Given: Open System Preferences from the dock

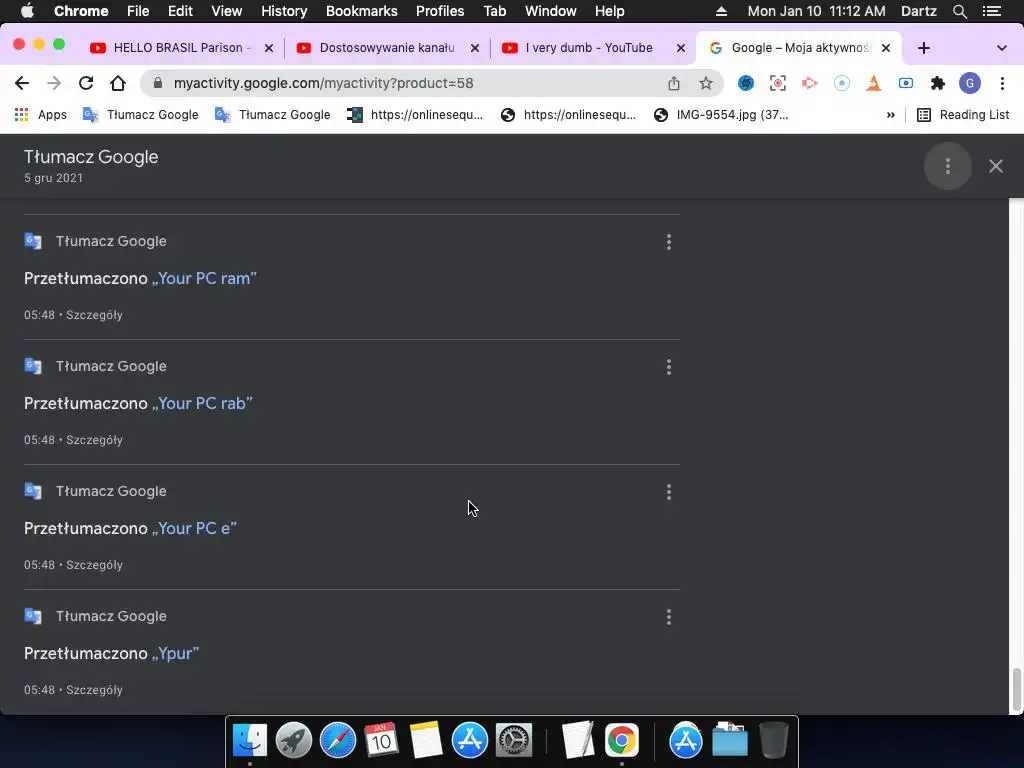Looking at the screenshot, I should point(514,740).
